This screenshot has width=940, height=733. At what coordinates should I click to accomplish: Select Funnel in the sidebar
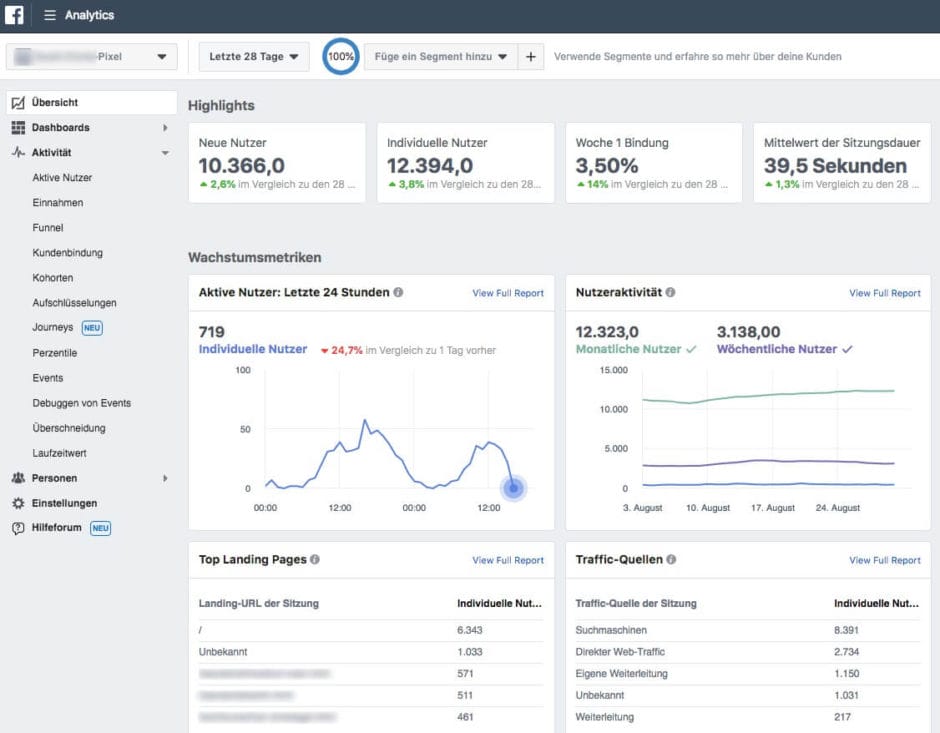tap(47, 228)
